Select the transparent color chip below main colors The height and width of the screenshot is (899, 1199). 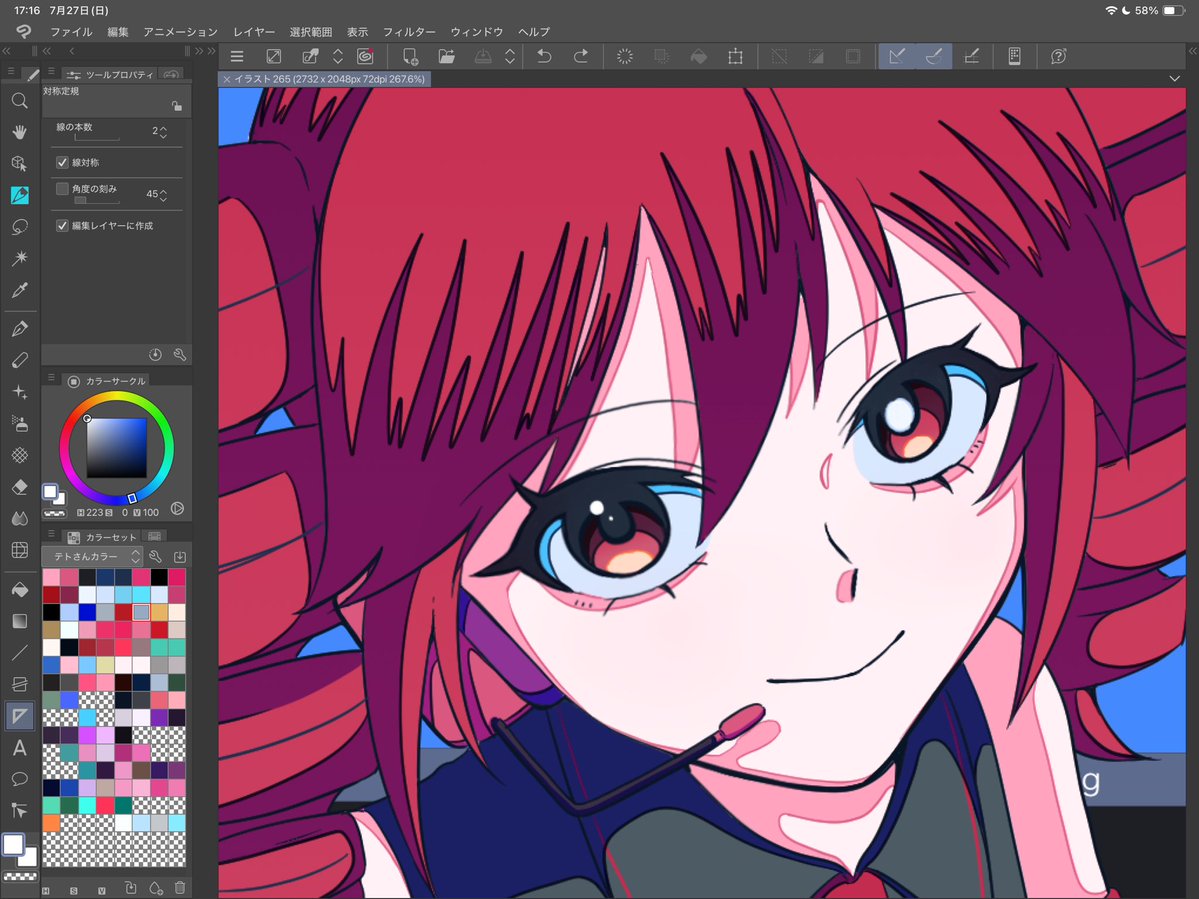tap(21, 876)
